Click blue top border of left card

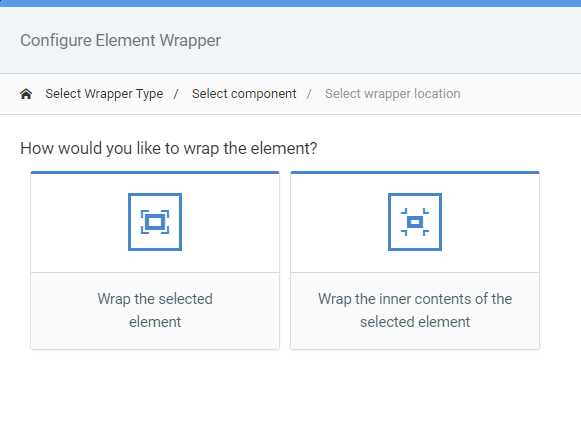(x=155, y=172)
